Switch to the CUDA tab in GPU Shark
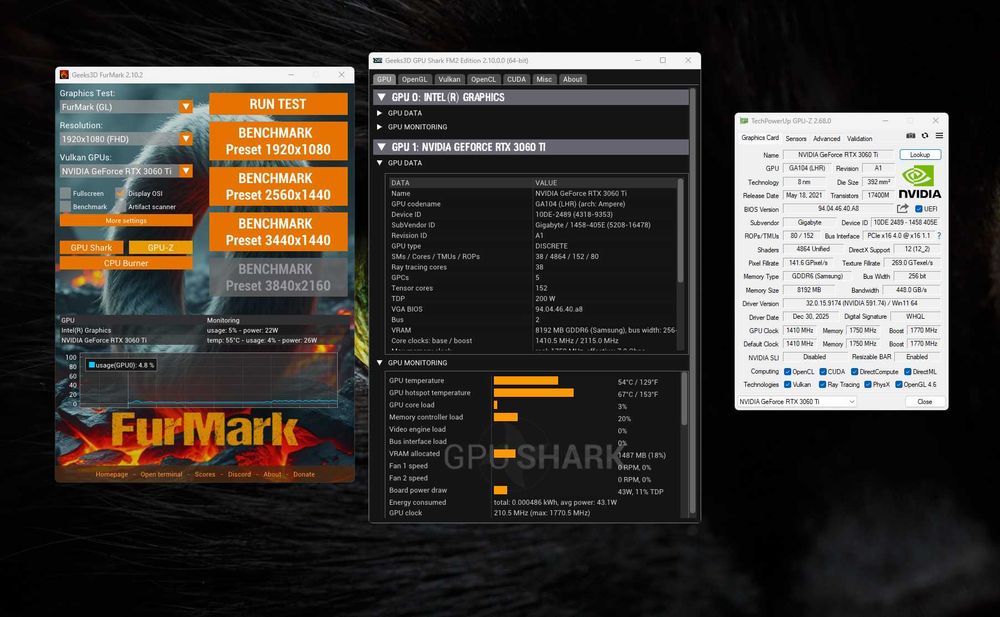Image resolution: width=1000 pixels, height=617 pixels. tap(516, 79)
